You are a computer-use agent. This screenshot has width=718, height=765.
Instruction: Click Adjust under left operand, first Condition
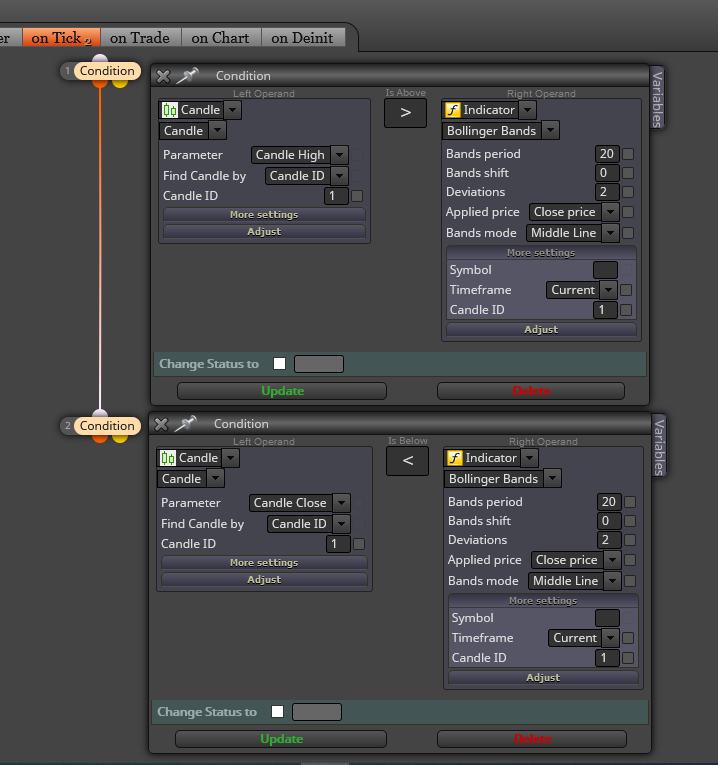264,232
